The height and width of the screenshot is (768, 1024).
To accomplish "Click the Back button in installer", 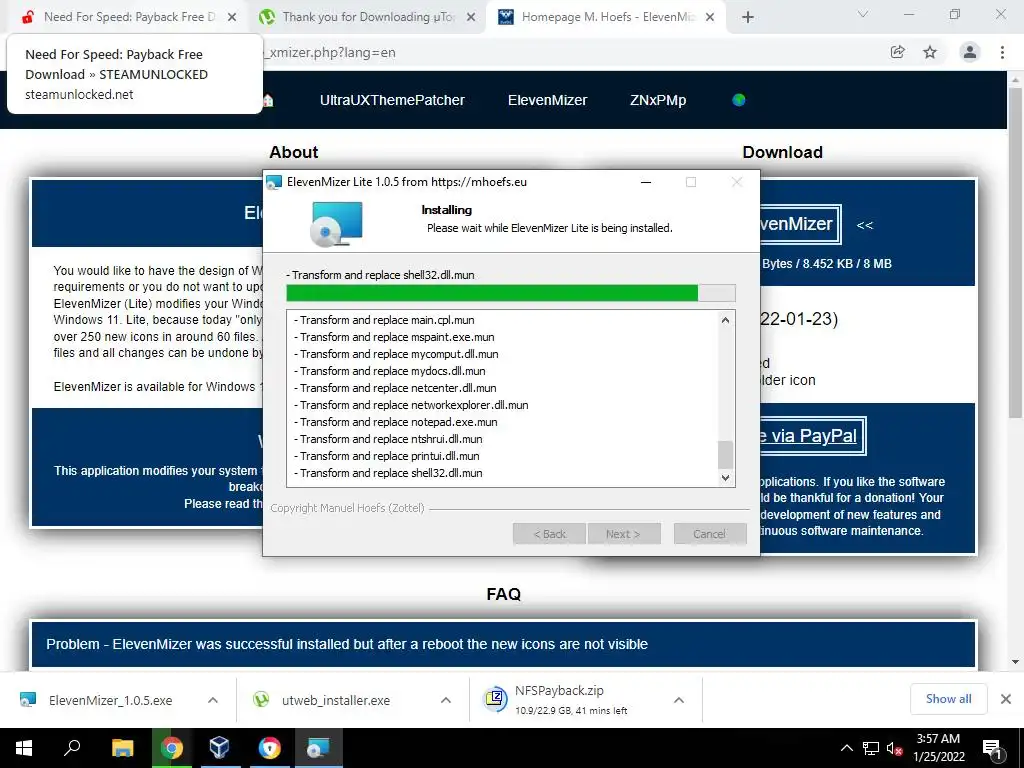I will pyautogui.click(x=549, y=534).
